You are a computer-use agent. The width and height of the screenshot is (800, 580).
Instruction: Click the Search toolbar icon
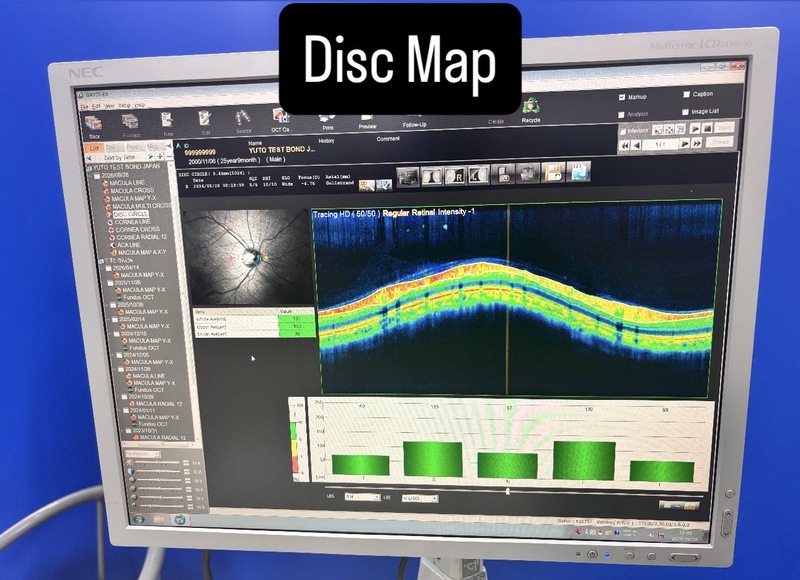(243, 118)
